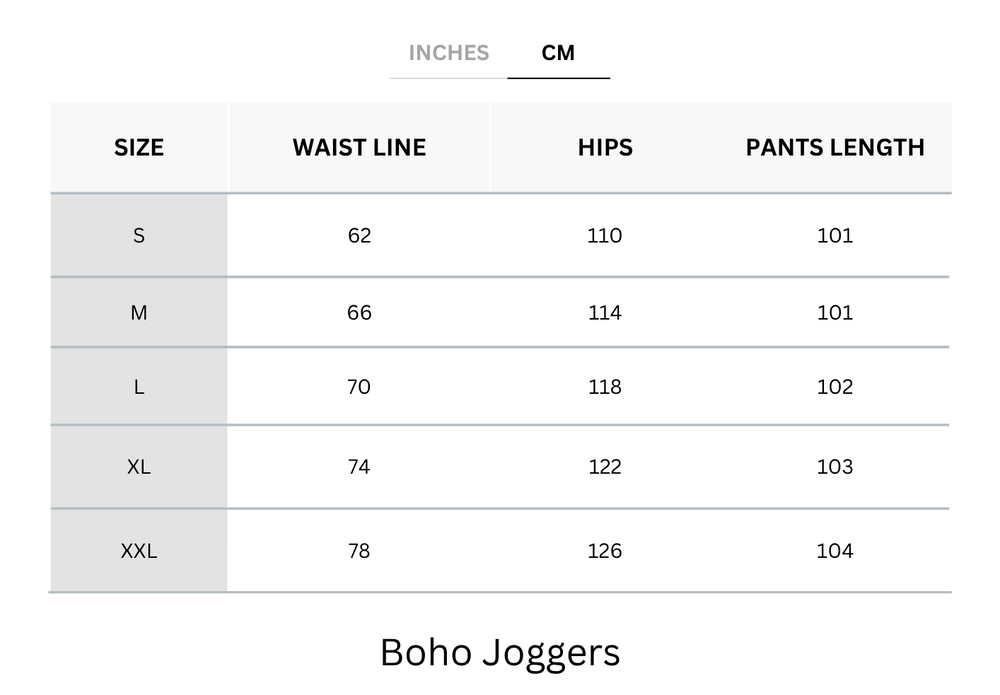This screenshot has height=695, width=1000.
Task: Click the HIPS column header
Action: click(x=605, y=148)
